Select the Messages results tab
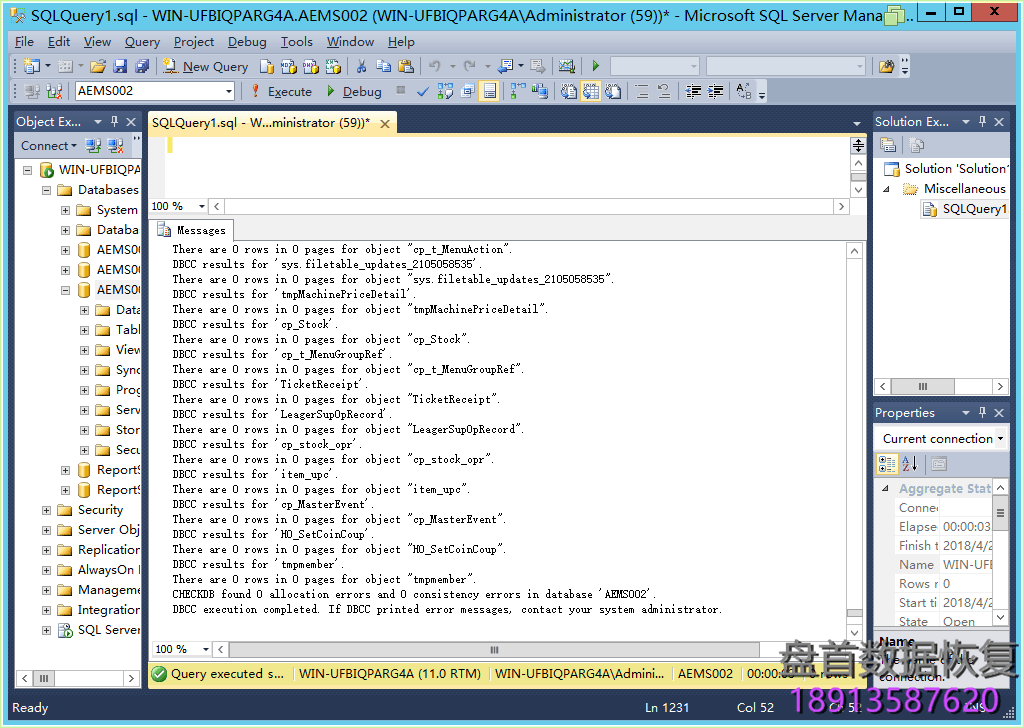 [192, 230]
